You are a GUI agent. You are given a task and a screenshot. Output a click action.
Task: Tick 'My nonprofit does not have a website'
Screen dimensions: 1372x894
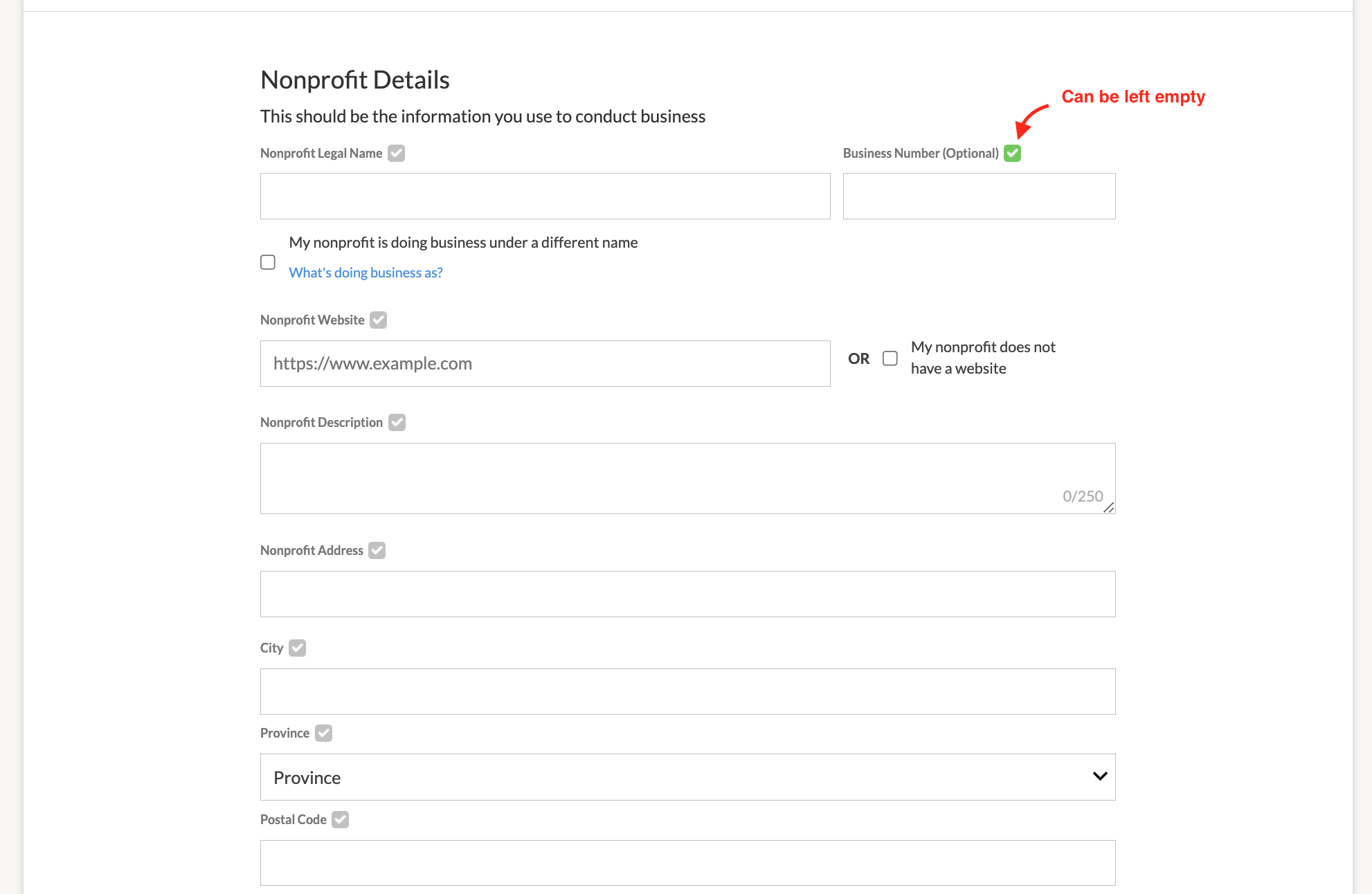coord(890,358)
